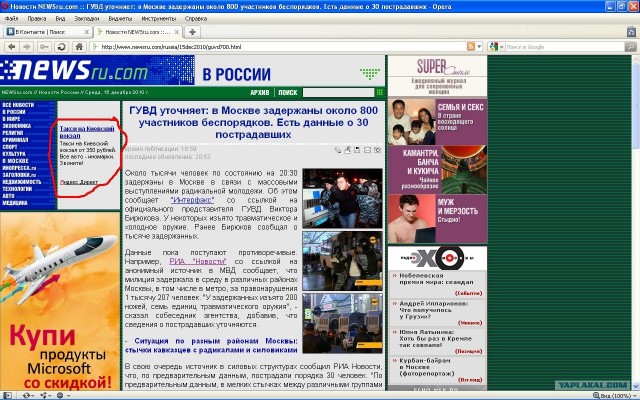Open the second article photo thumbnail

pos(342,261)
